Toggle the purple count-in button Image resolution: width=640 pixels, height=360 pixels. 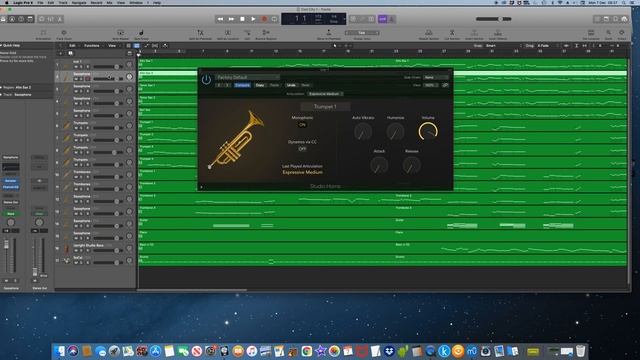[x=382, y=19]
